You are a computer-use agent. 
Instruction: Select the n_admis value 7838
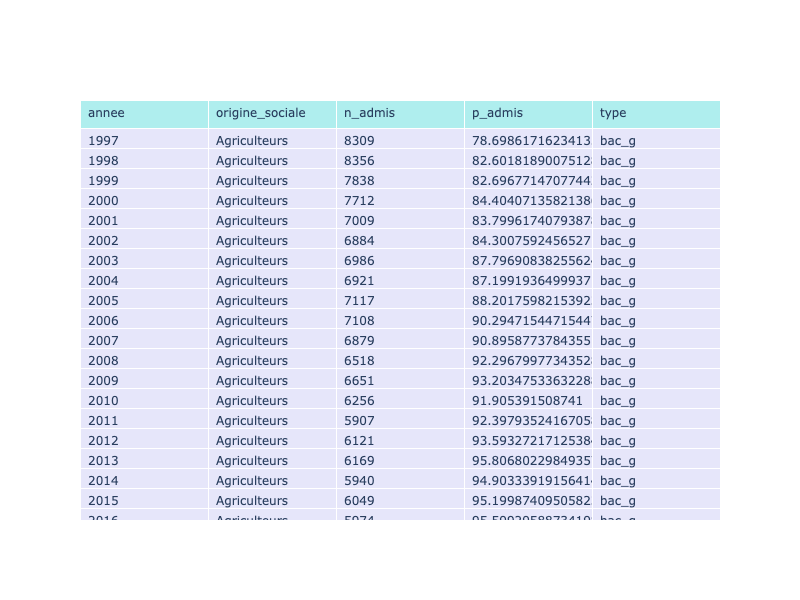pos(359,181)
